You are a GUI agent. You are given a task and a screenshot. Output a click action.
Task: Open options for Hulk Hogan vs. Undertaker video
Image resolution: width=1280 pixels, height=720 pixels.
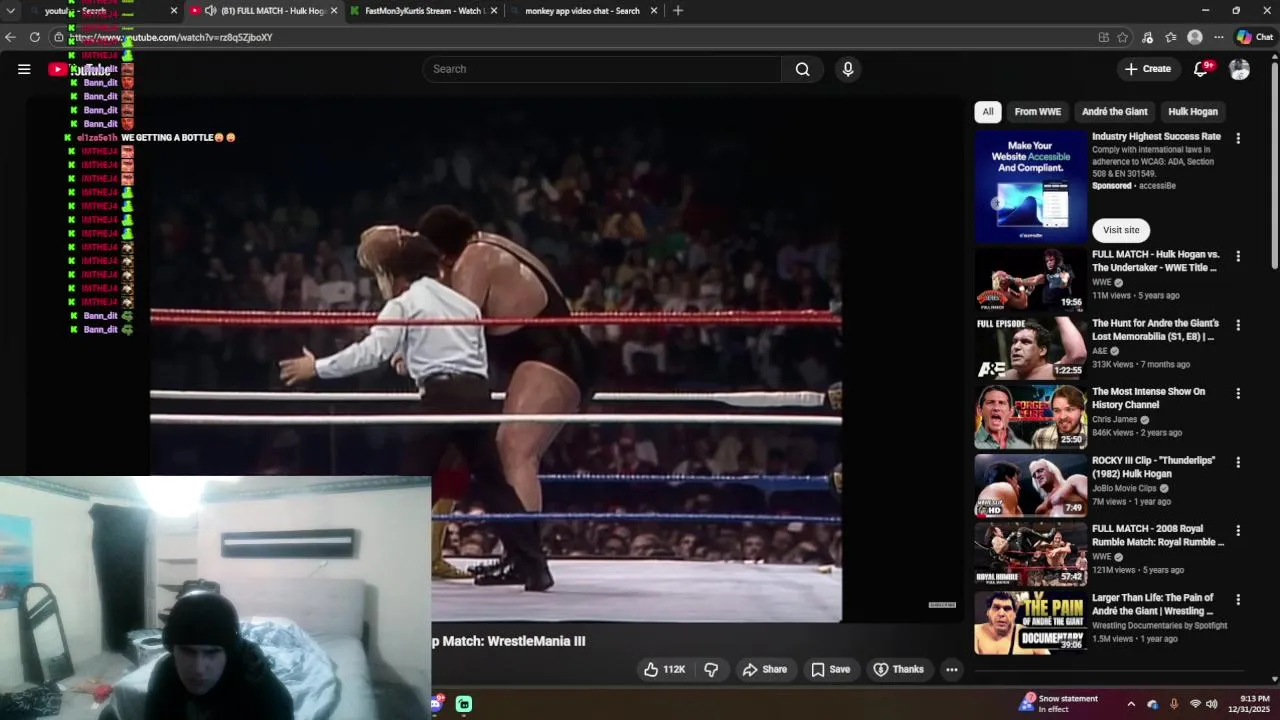1238,256
